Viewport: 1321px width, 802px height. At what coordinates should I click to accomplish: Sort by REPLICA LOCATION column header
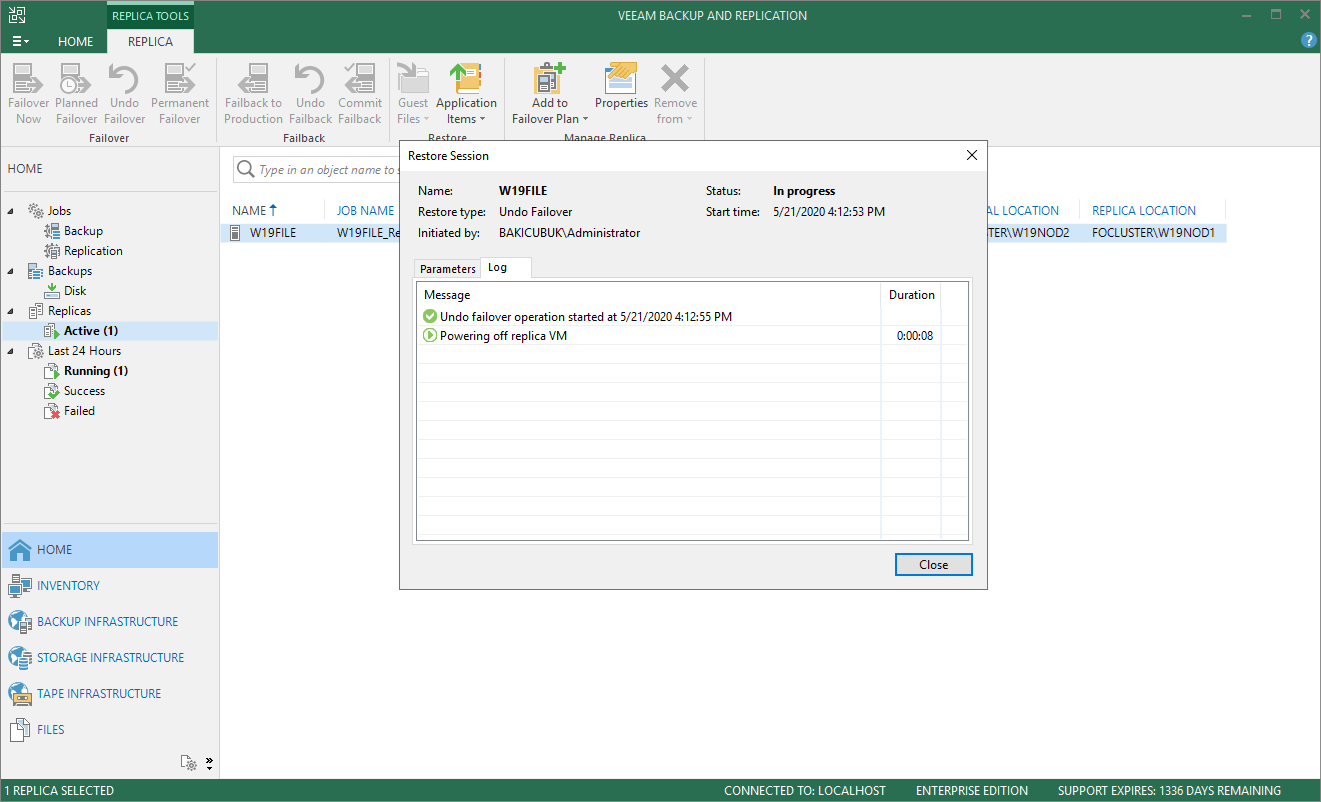[x=1144, y=211]
